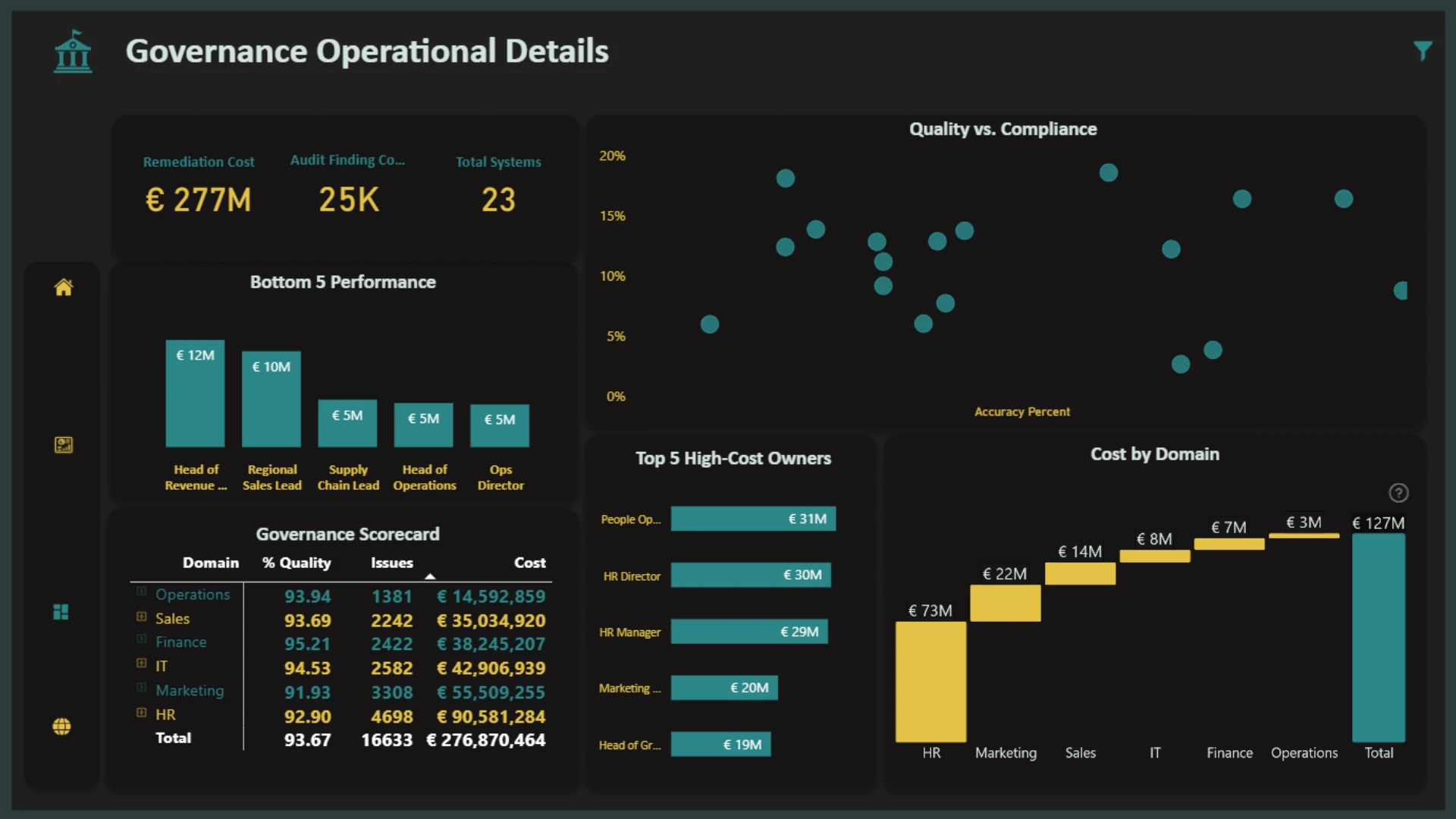Expand the HR domain row
The width and height of the screenshot is (1456, 819).
(141, 713)
